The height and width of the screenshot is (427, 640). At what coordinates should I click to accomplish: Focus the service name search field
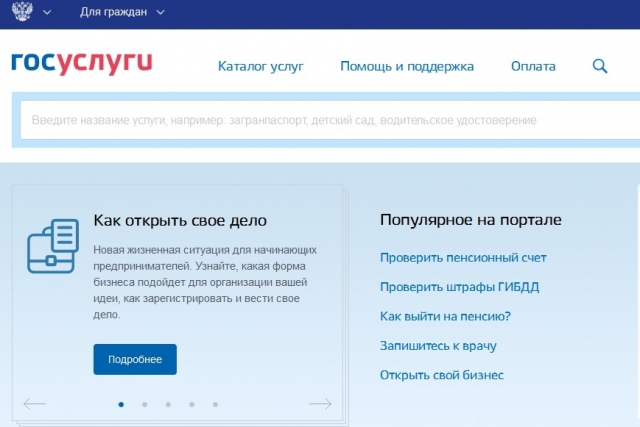tap(330, 120)
